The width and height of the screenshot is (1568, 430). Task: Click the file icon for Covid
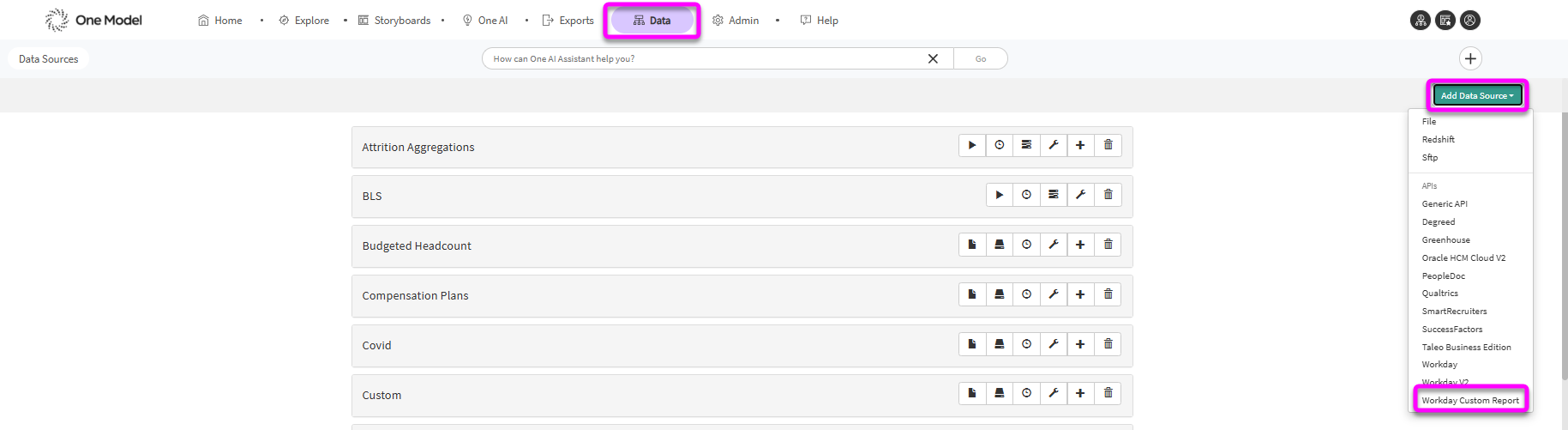coord(972,344)
